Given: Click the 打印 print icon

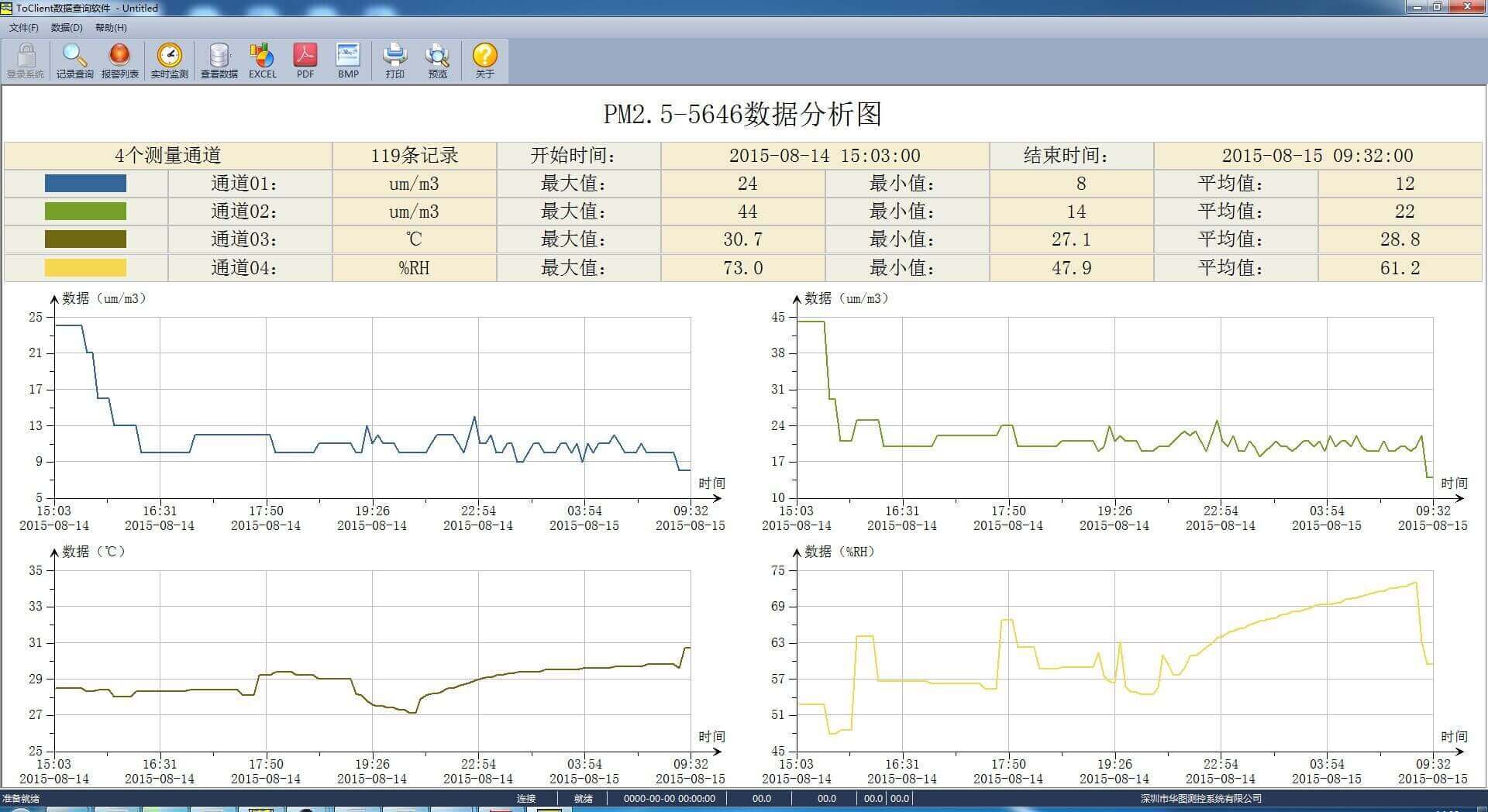Looking at the screenshot, I should pos(394,60).
